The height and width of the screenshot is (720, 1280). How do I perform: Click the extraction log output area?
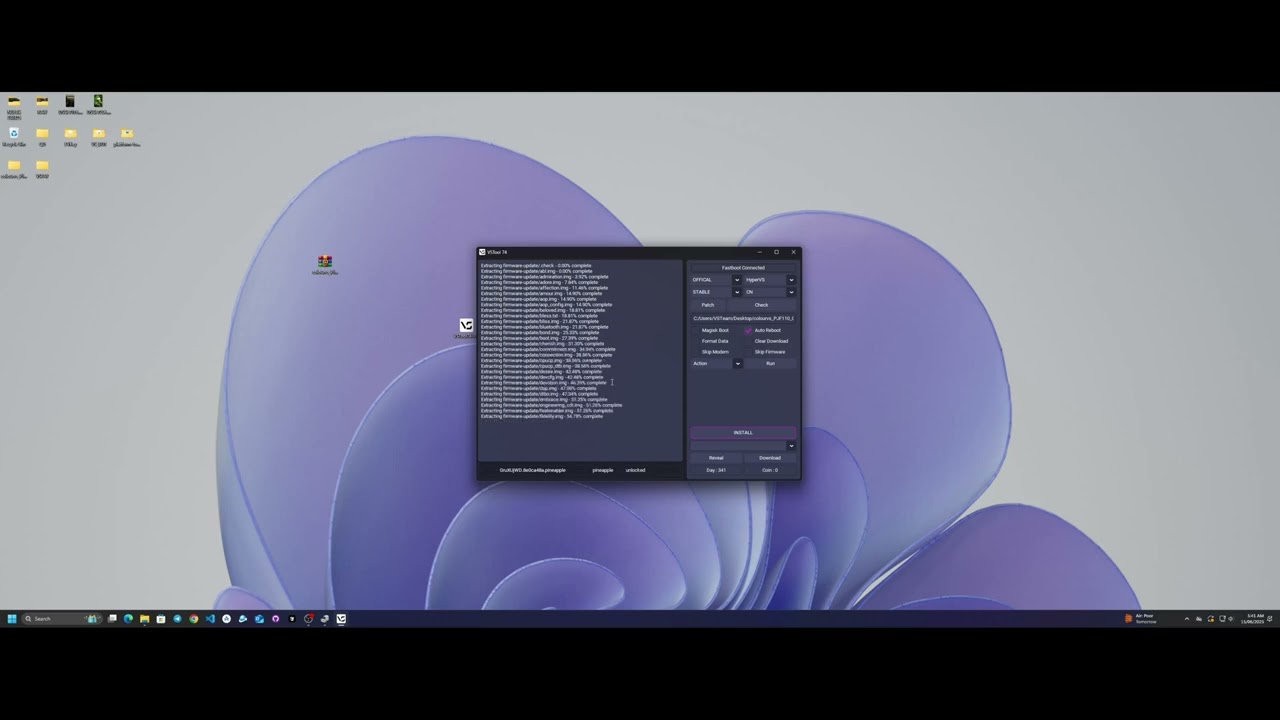coord(580,360)
